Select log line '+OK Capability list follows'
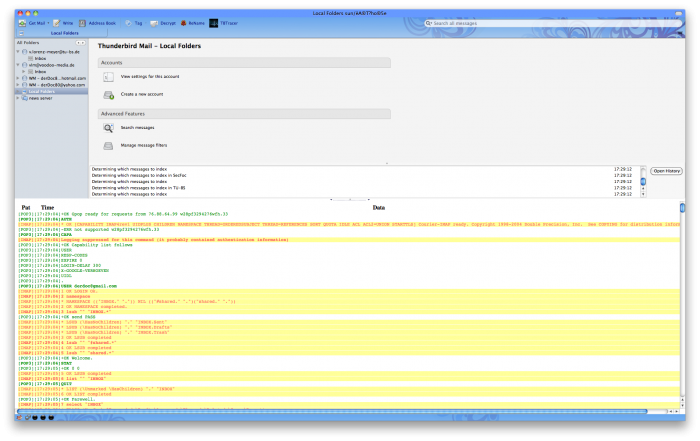 pos(75,245)
